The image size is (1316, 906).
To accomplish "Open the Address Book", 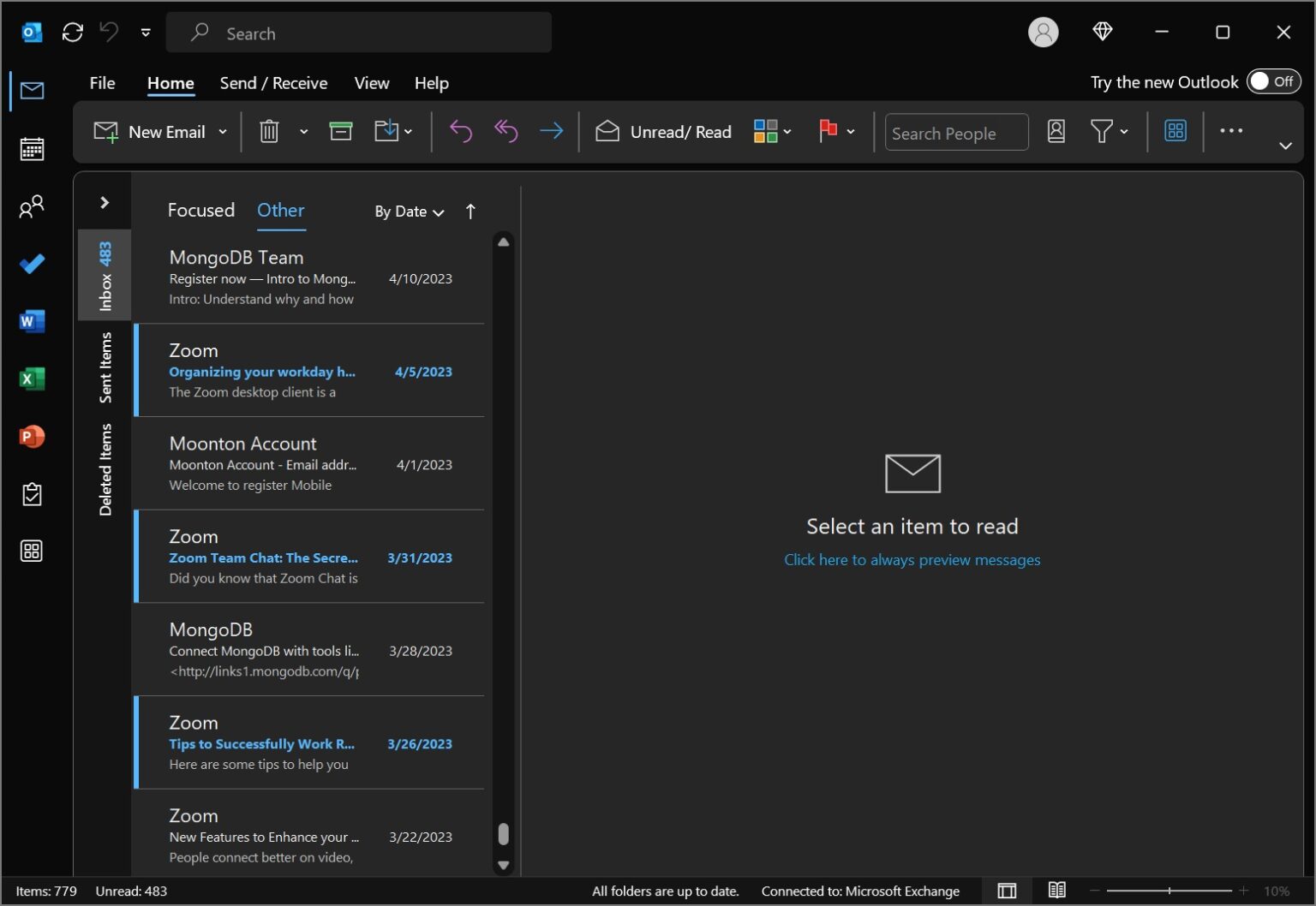I will pyautogui.click(x=1056, y=131).
